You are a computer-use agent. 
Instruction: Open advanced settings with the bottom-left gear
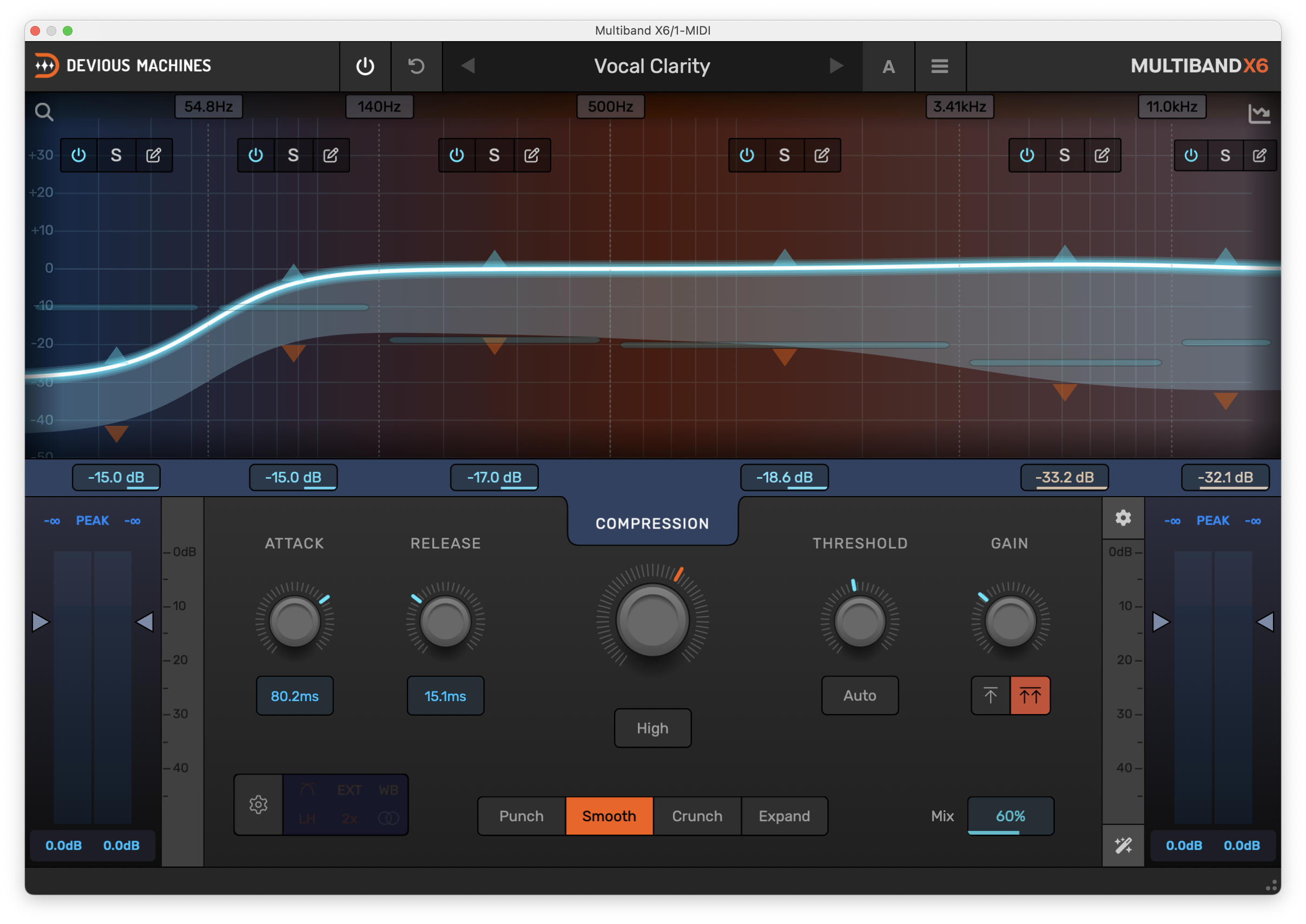click(259, 804)
